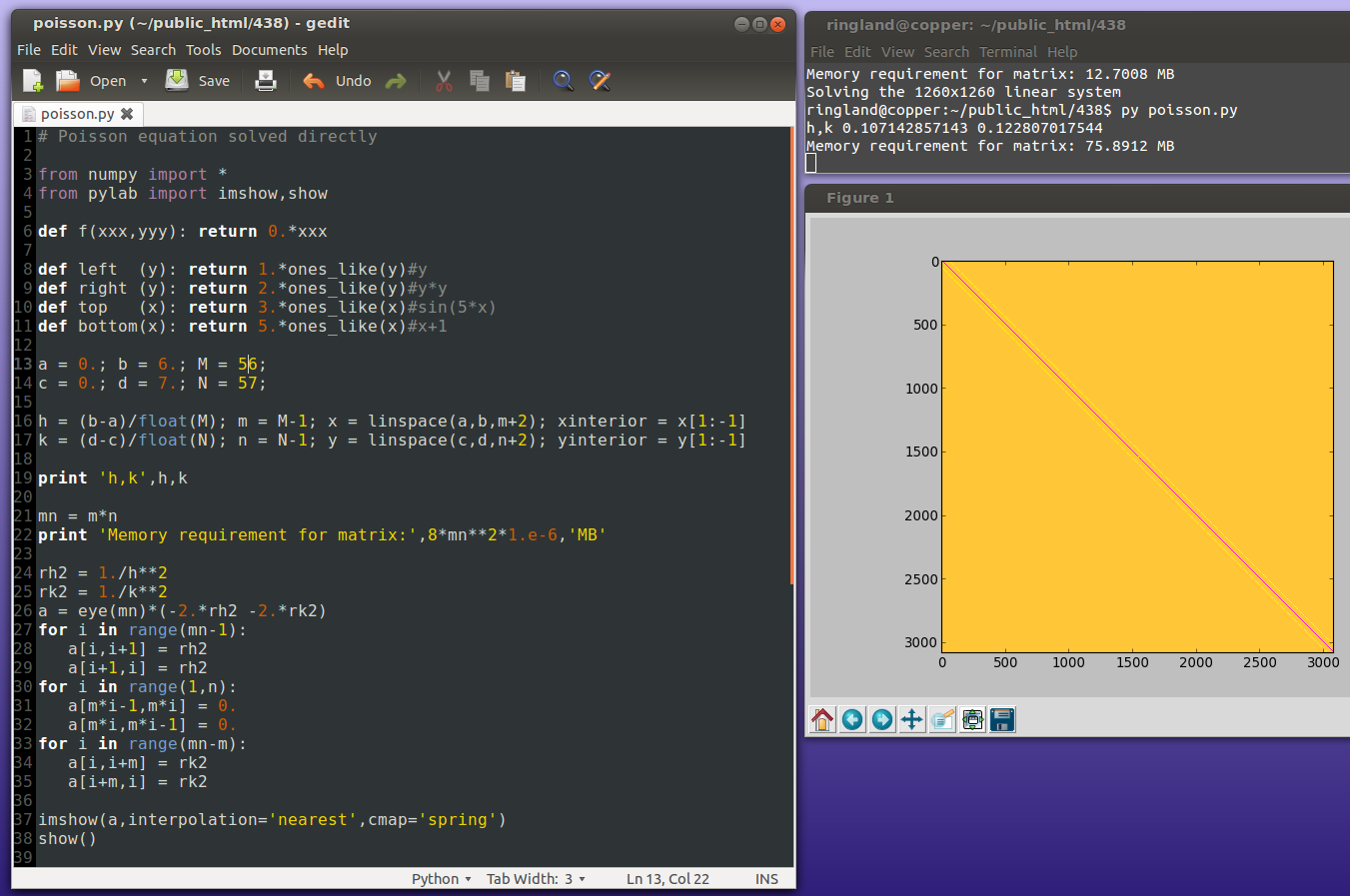
Task: Click the imshow line 37 in the editor
Action: 272,820
